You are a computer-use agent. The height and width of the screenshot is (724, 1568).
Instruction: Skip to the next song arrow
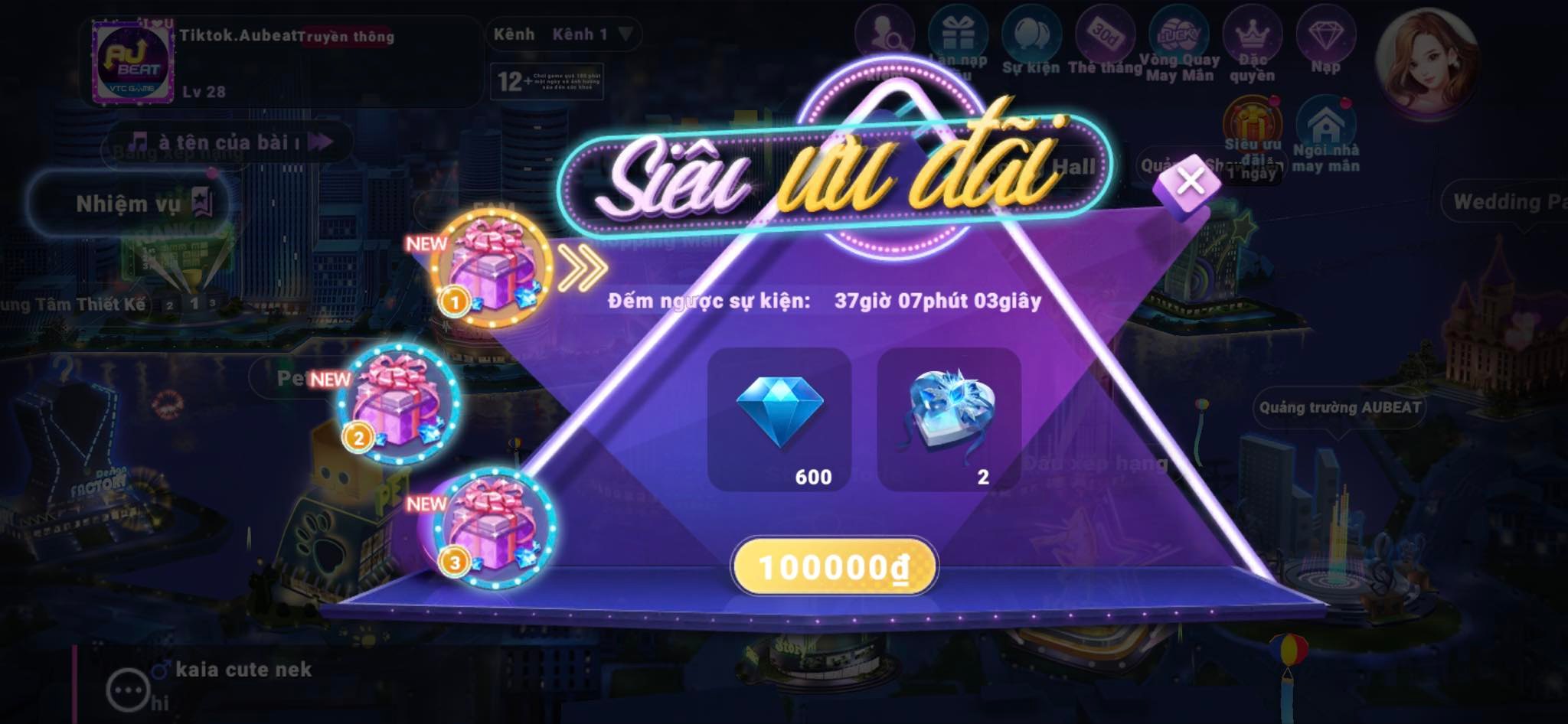pyautogui.click(x=321, y=142)
